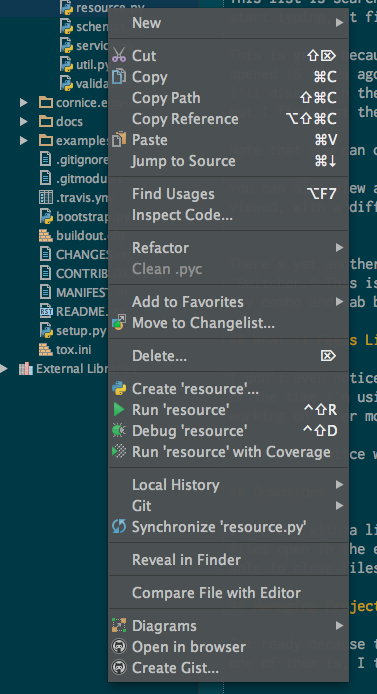The width and height of the screenshot is (377, 694).
Task: Click the New submenu arrow
Action: click(339, 23)
